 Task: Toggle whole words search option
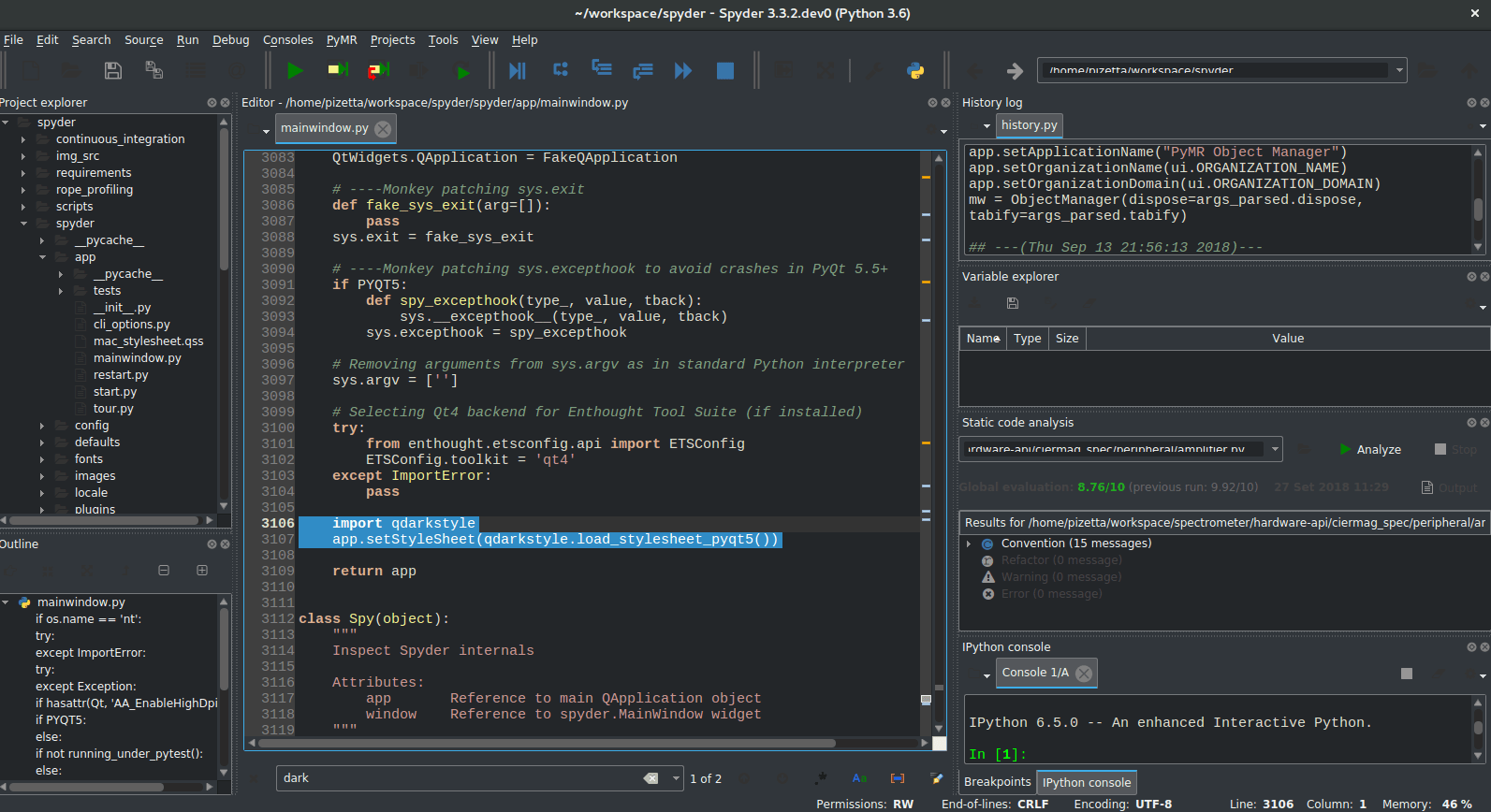point(898,778)
